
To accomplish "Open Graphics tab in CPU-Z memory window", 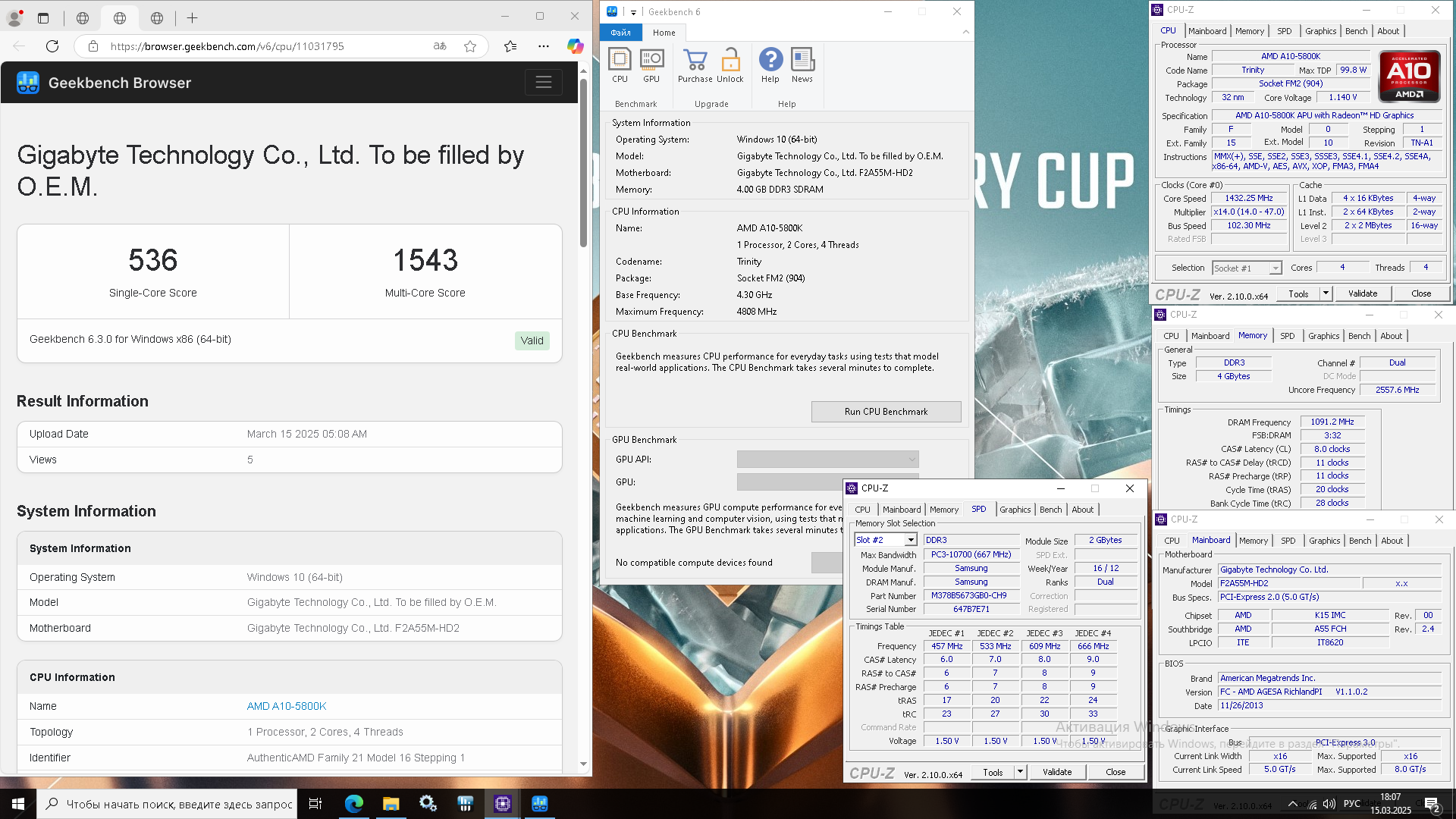I will click(x=1323, y=336).
